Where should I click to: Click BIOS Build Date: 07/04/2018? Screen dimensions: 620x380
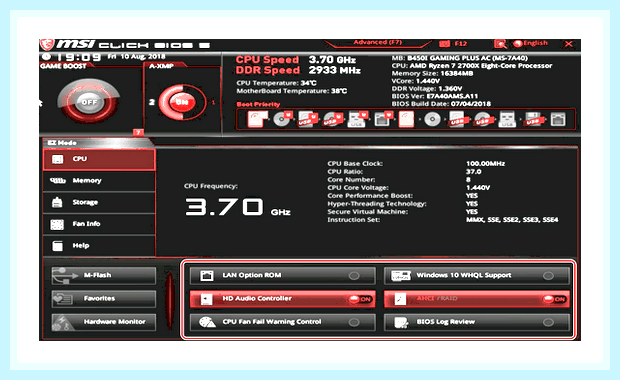441,104
